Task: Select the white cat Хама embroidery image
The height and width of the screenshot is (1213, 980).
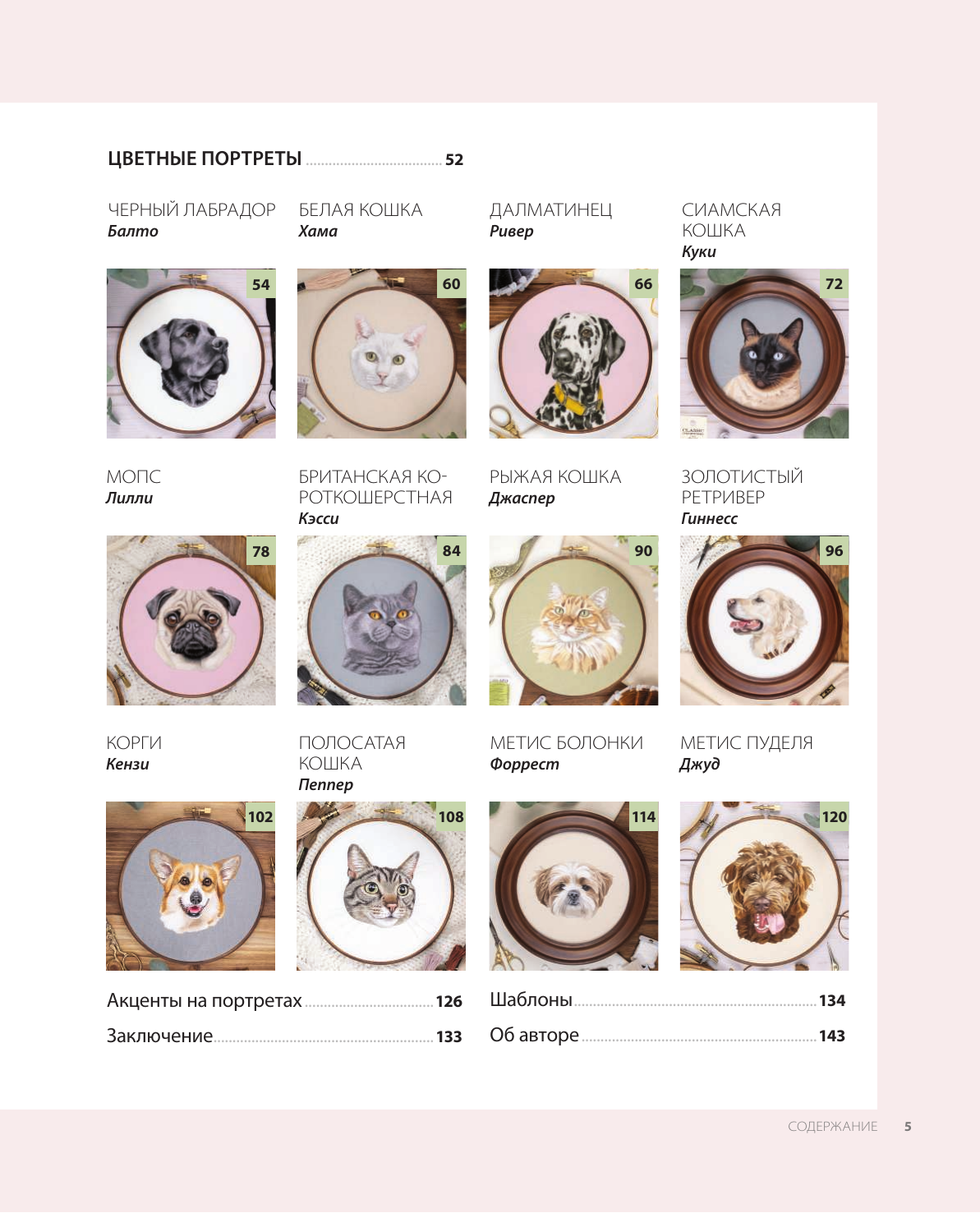Action: pos(381,353)
